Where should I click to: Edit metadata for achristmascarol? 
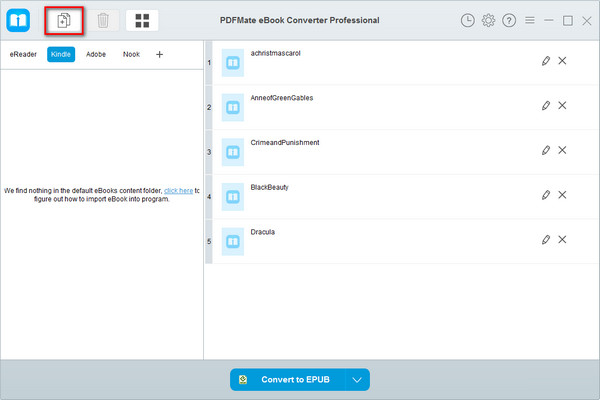click(x=546, y=61)
